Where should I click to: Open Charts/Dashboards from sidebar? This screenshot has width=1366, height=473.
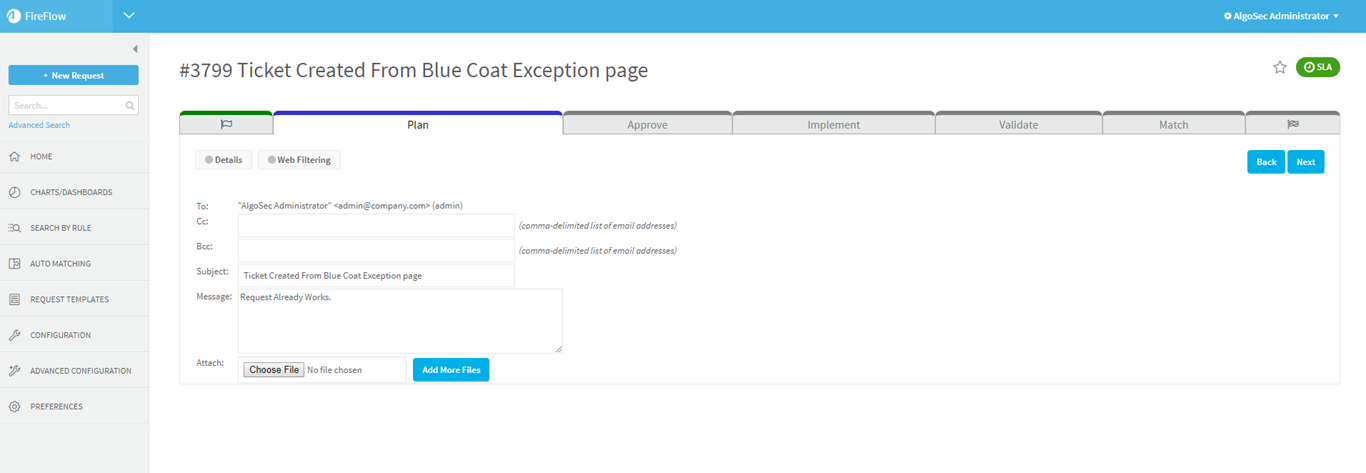coord(70,192)
